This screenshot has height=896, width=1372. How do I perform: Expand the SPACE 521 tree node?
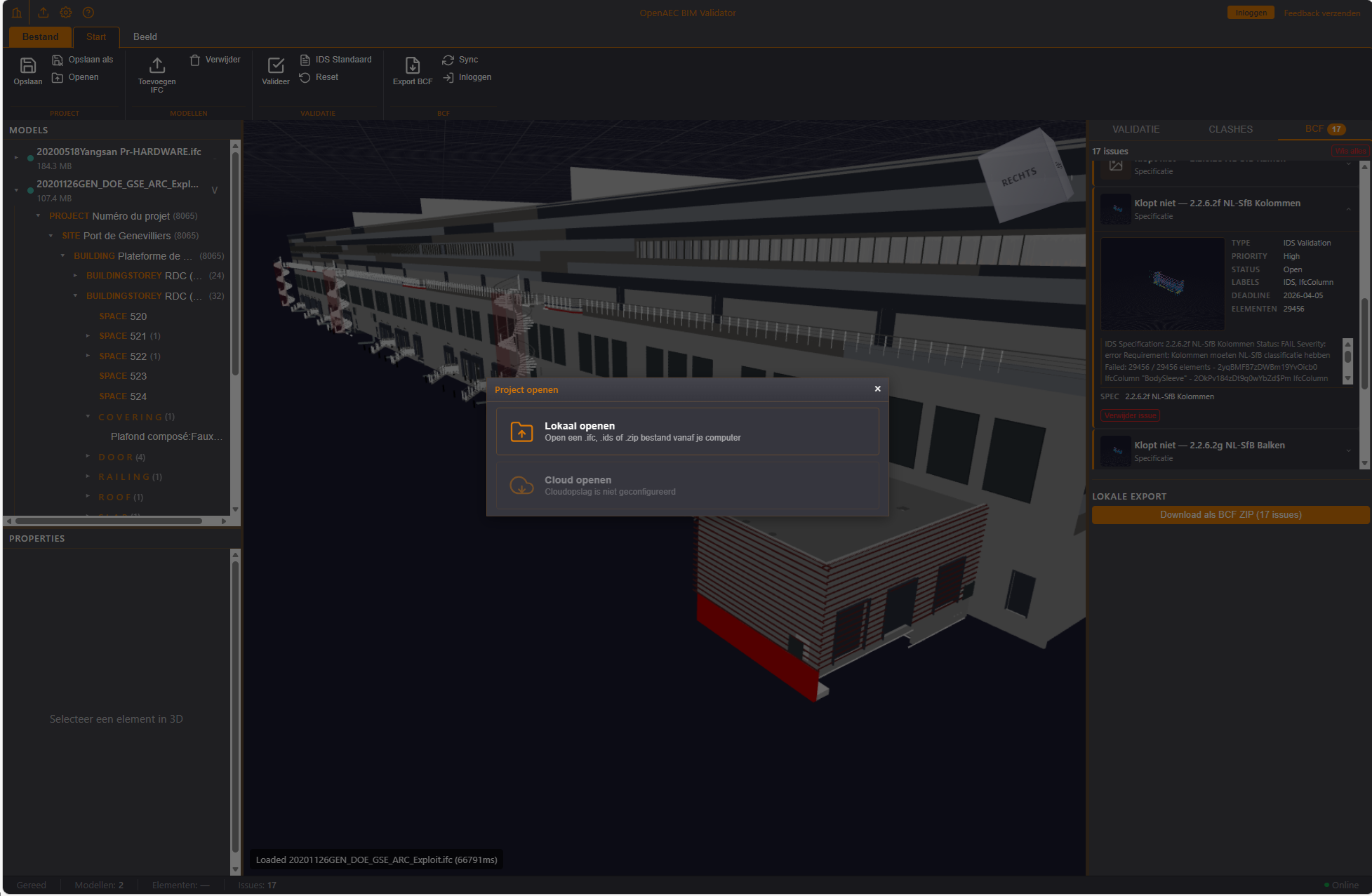tap(89, 336)
